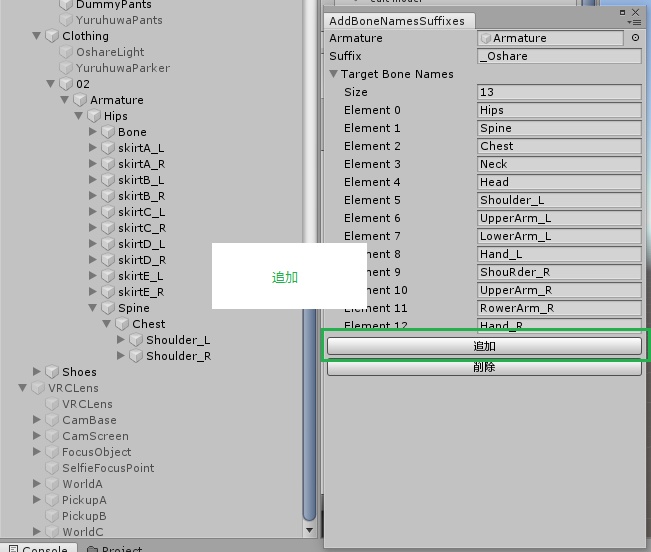Edit the Element 1 field Spine

click(559, 128)
